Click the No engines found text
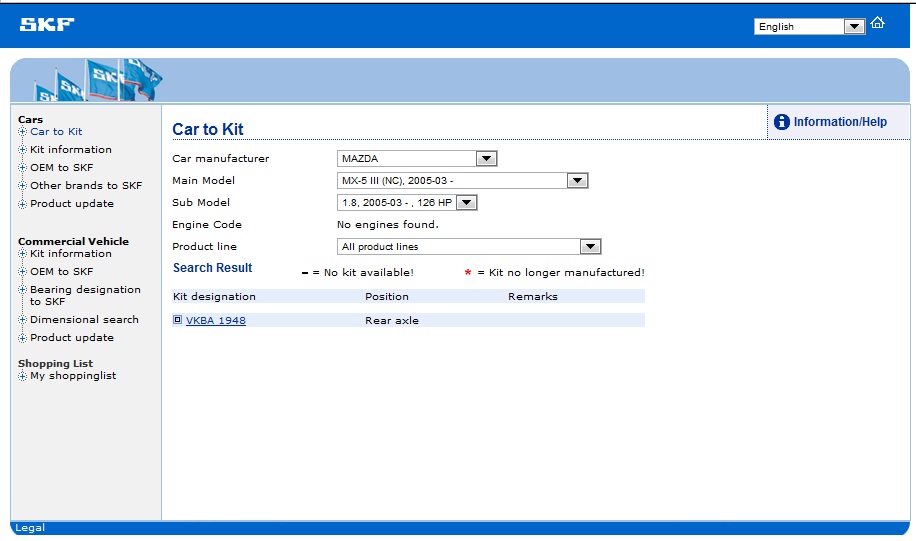Screen dimensions: 916x541 [x=388, y=224]
